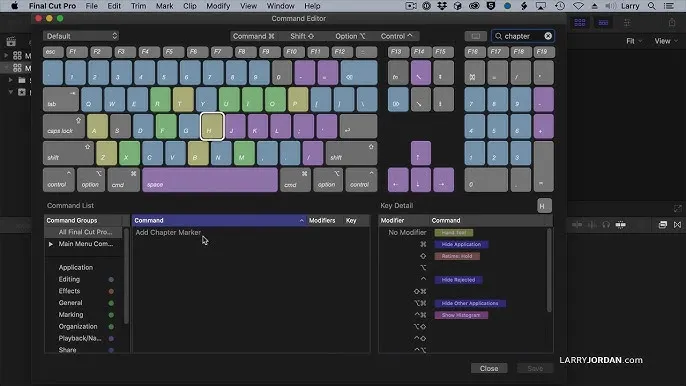Image resolution: width=686 pixels, height=386 pixels.
Task: Click the Show Histogram command tag
Action: pos(461,315)
